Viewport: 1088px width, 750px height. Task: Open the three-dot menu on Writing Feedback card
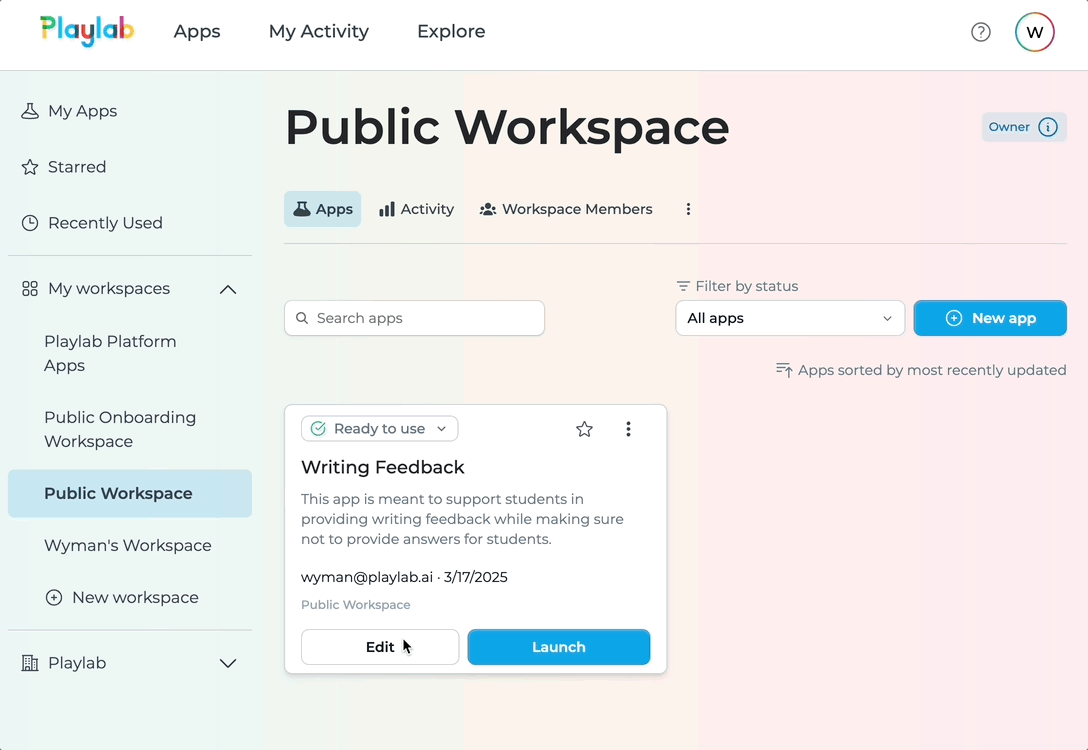[629, 428]
